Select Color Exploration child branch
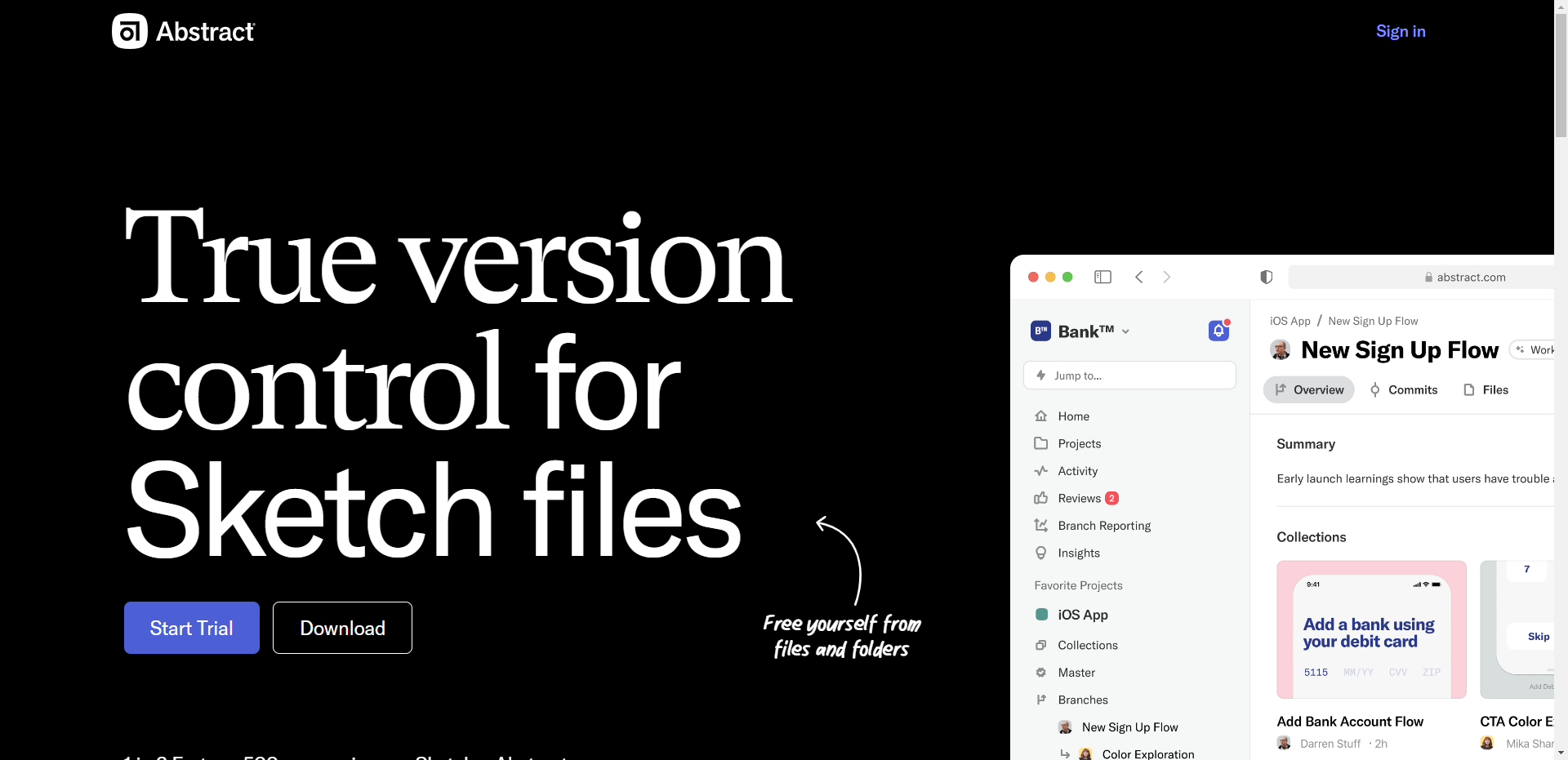Screen dimensions: 1568x760 1148,754
